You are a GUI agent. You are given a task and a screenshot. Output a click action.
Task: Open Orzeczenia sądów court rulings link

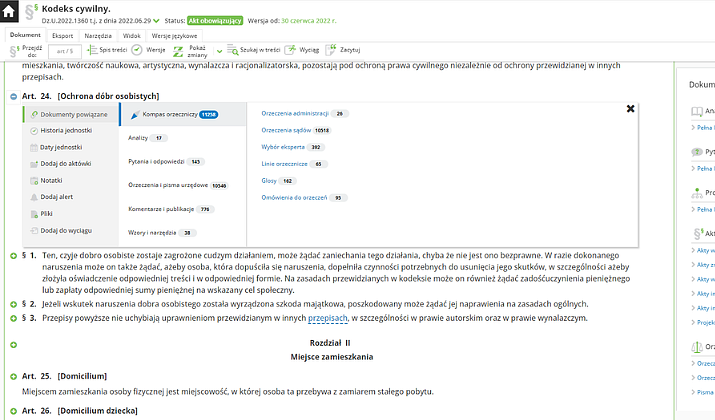[286, 130]
